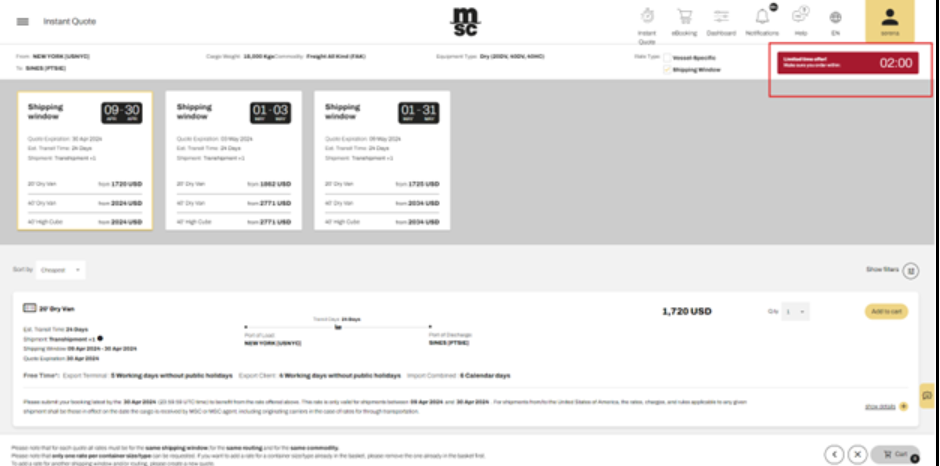The width and height of the screenshot is (940, 466).
Task: Open Instant Quote stopwatch icon
Action: point(647,16)
